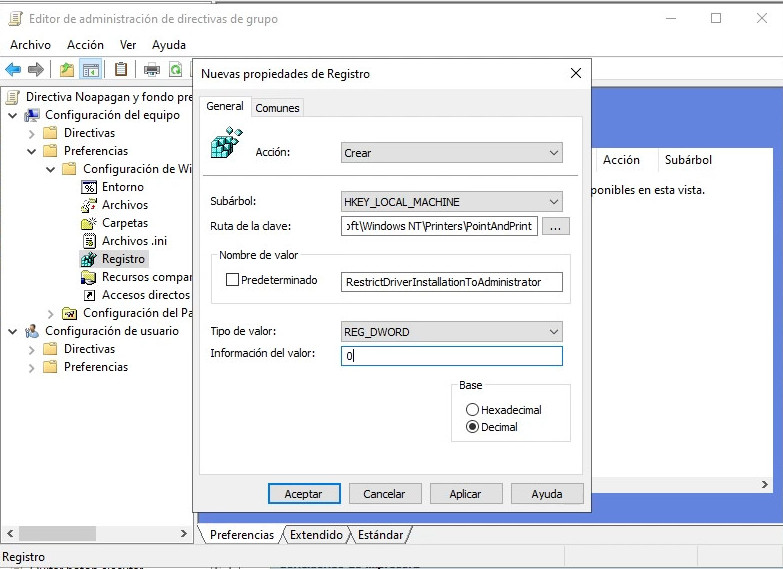The image size is (783, 569).
Task: Select the Entorno preference icon in tree
Action: (89, 187)
